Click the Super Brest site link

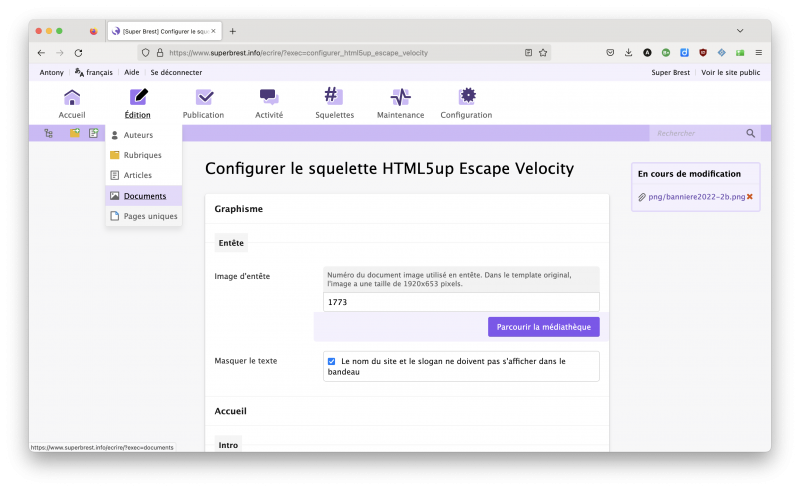click(670, 72)
